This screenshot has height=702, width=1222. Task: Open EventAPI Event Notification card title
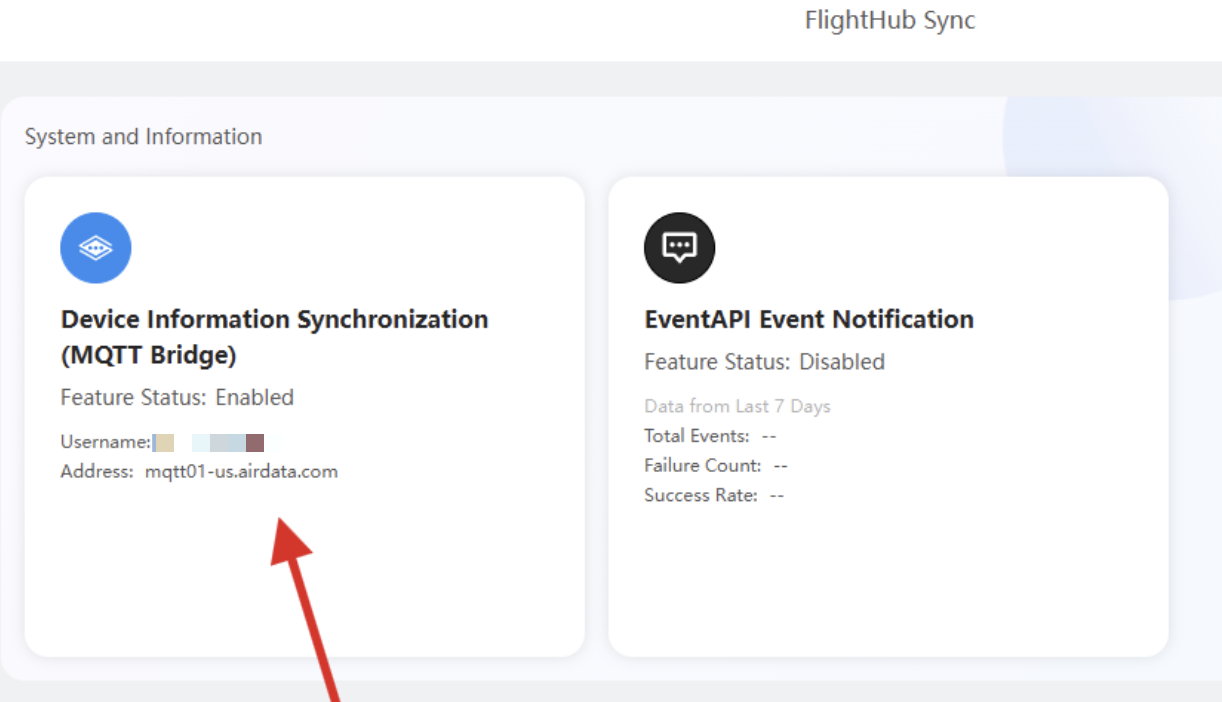click(x=809, y=319)
